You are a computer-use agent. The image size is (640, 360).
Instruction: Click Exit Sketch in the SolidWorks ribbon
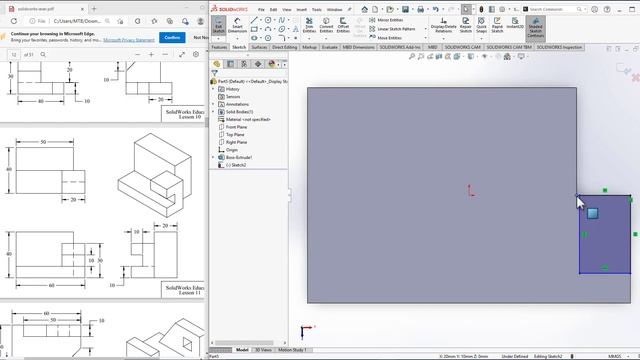[x=219, y=25]
